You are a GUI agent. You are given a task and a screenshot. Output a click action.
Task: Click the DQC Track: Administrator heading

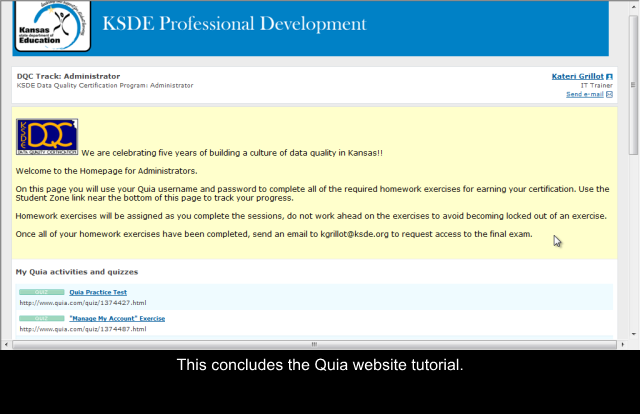coord(68,76)
